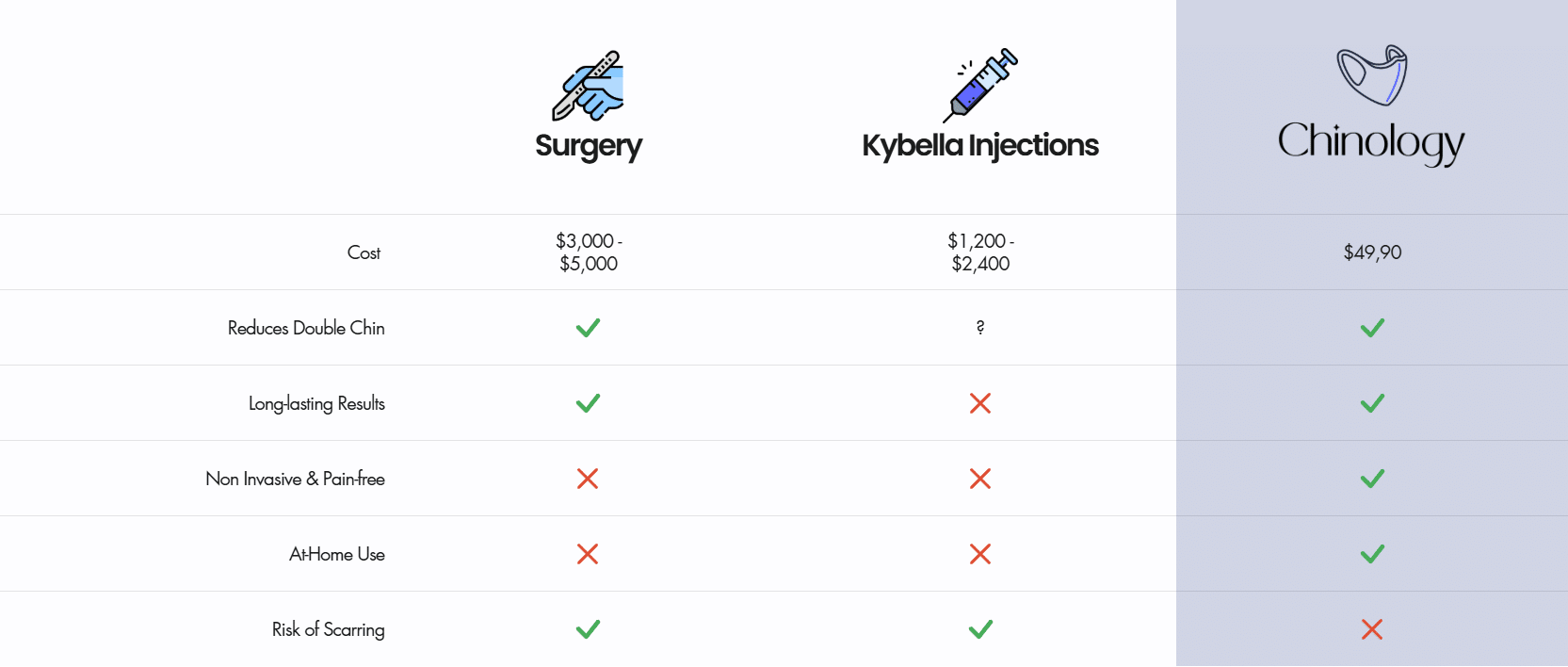The height and width of the screenshot is (667, 1568).
Task: Click the Kybella Injections heading
Action: coord(980,145)
